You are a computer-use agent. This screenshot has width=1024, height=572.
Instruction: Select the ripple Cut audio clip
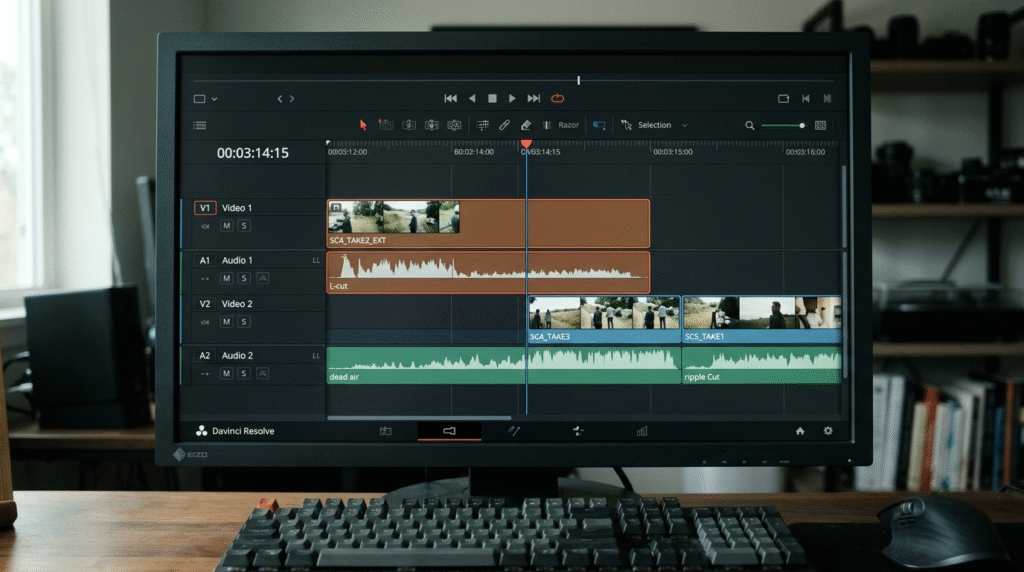click(x=761, y=365)
